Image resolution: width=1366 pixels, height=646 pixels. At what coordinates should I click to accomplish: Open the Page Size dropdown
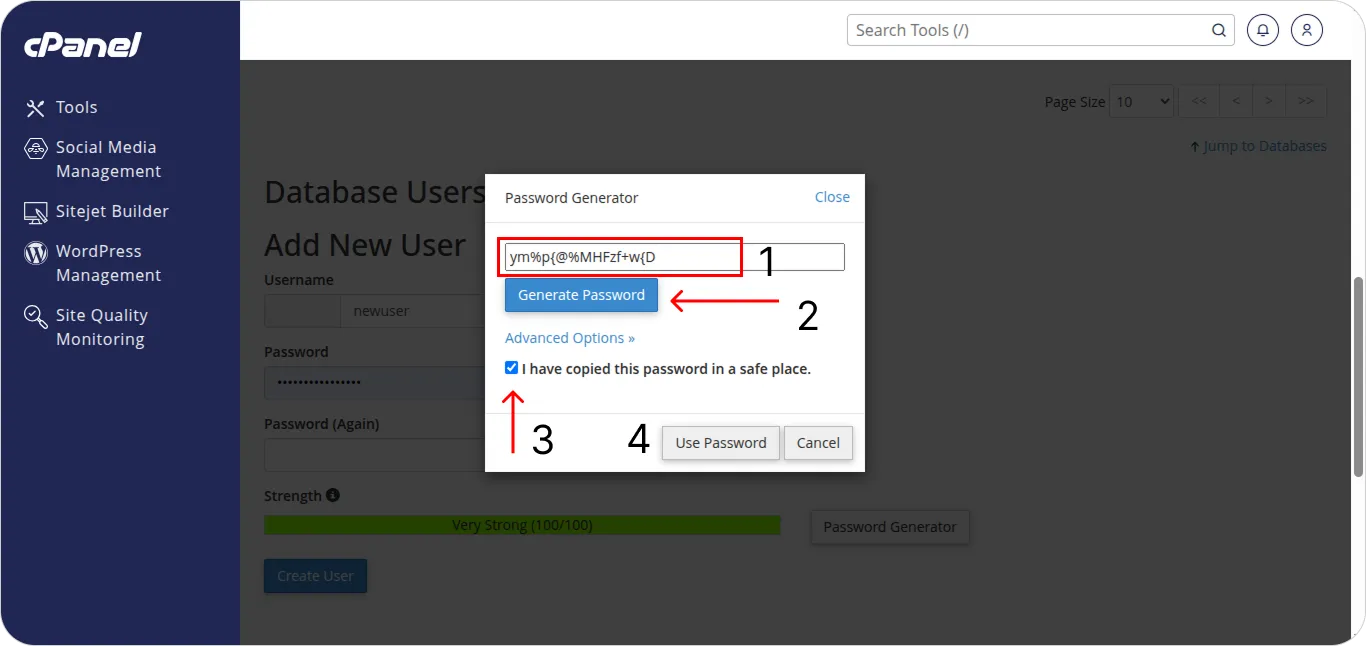1142,101
